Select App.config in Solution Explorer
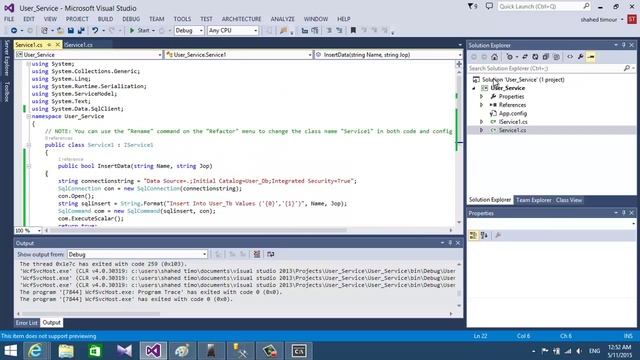The height and width of the screenshot is (360, 640). pyautogui.click(x=513, y=113)
